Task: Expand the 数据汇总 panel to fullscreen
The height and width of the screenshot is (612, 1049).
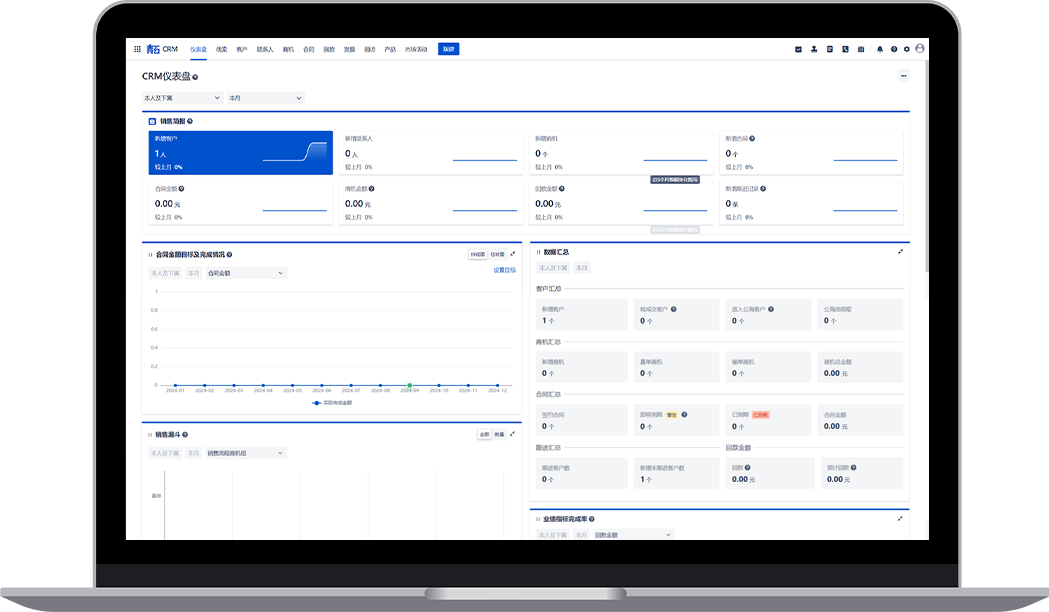Action: tap(900, 252)
